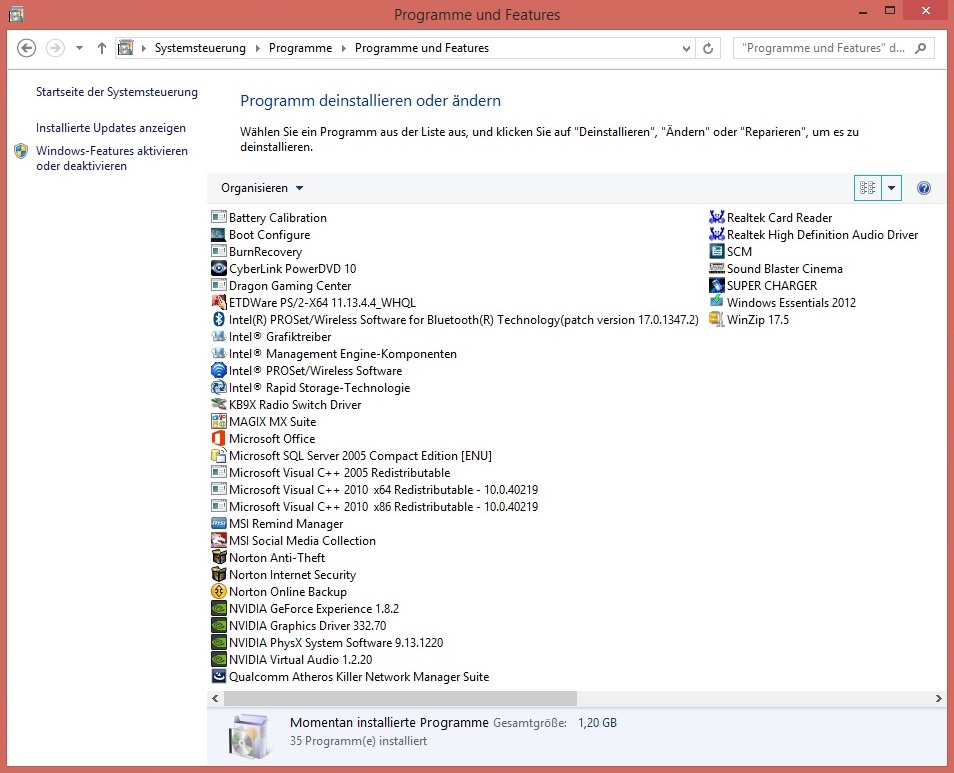Image resolution: width=954 pixels, height=773 pixels.
Task: Select Intel Management Engine-Komponenten entry
Action: tap(333, 353)
